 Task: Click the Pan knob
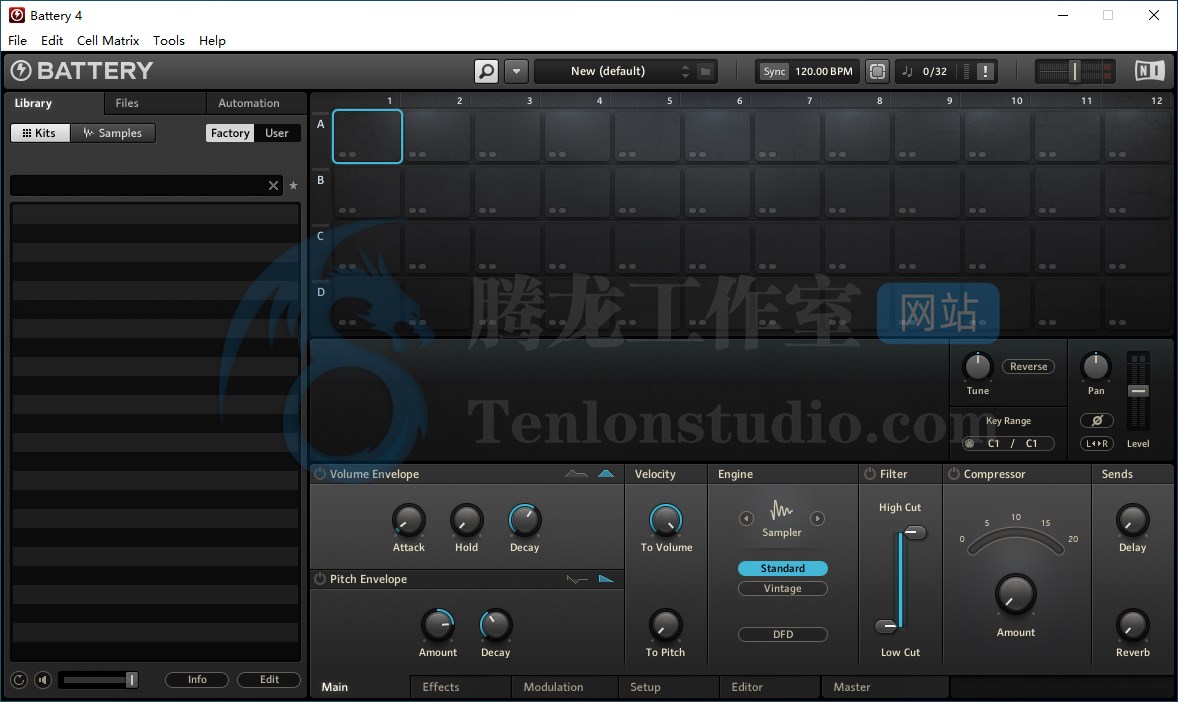coord(1095,367)
